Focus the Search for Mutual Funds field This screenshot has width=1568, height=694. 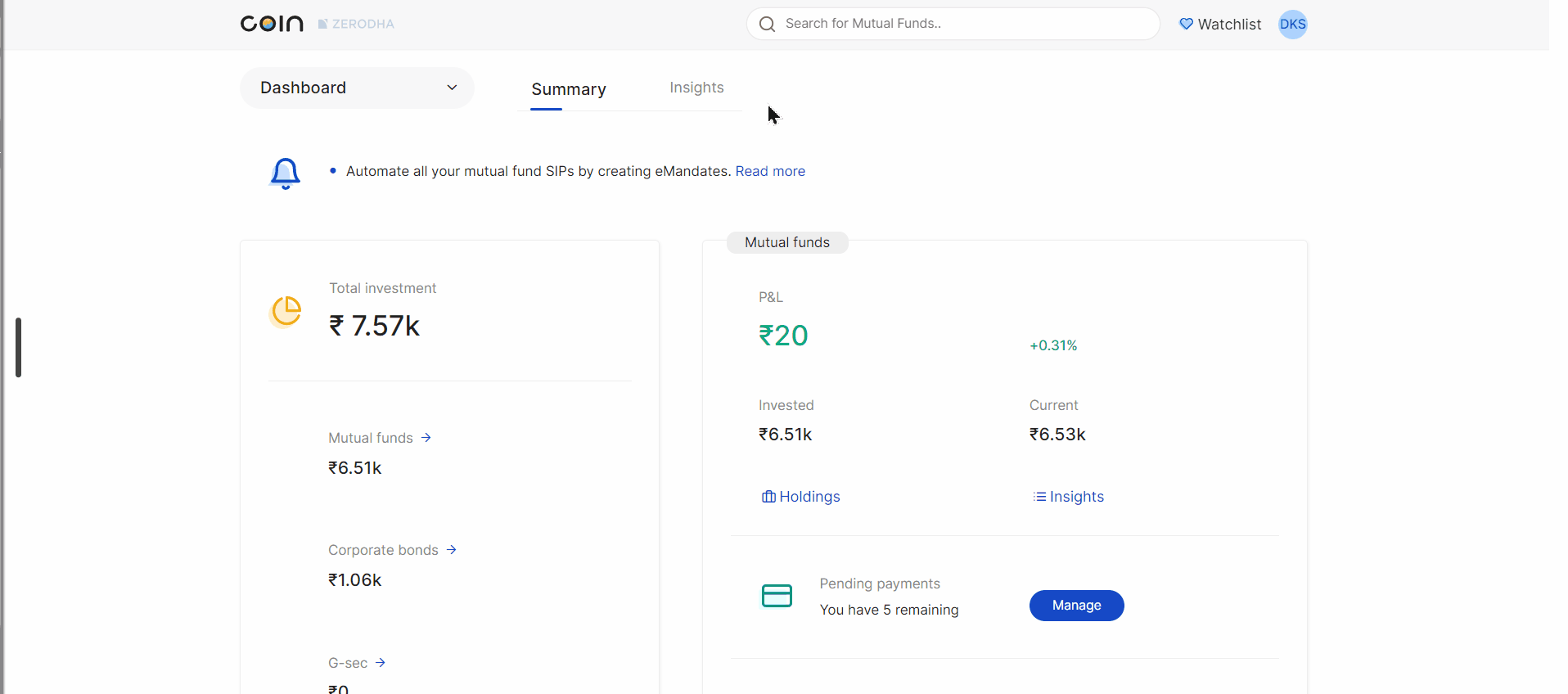click(953, 24)
